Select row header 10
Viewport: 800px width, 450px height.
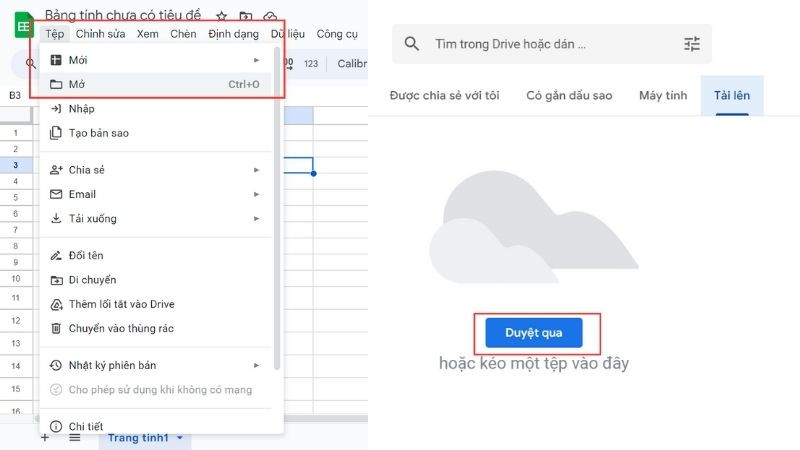(16, 279)
